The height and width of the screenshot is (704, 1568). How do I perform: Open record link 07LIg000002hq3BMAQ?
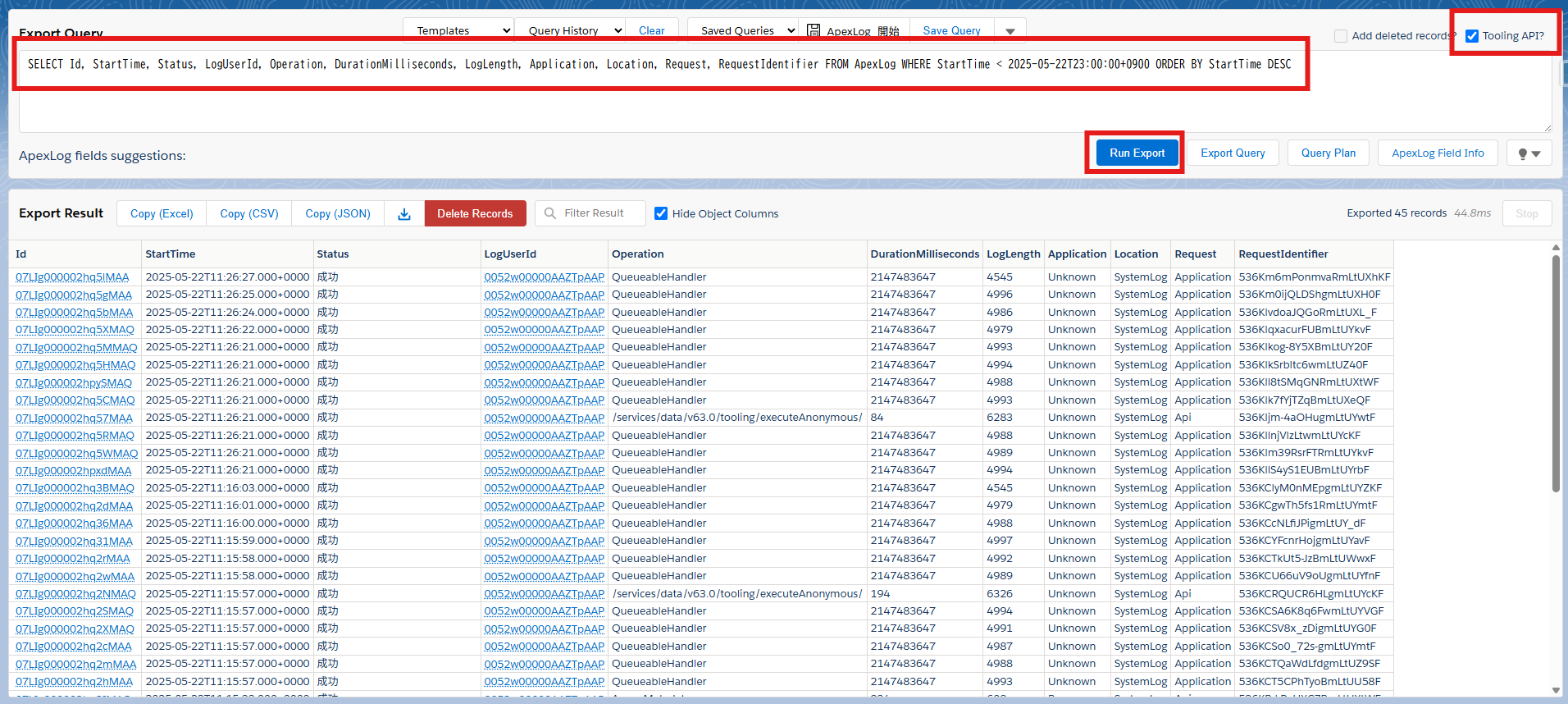(x=75, y=488)
